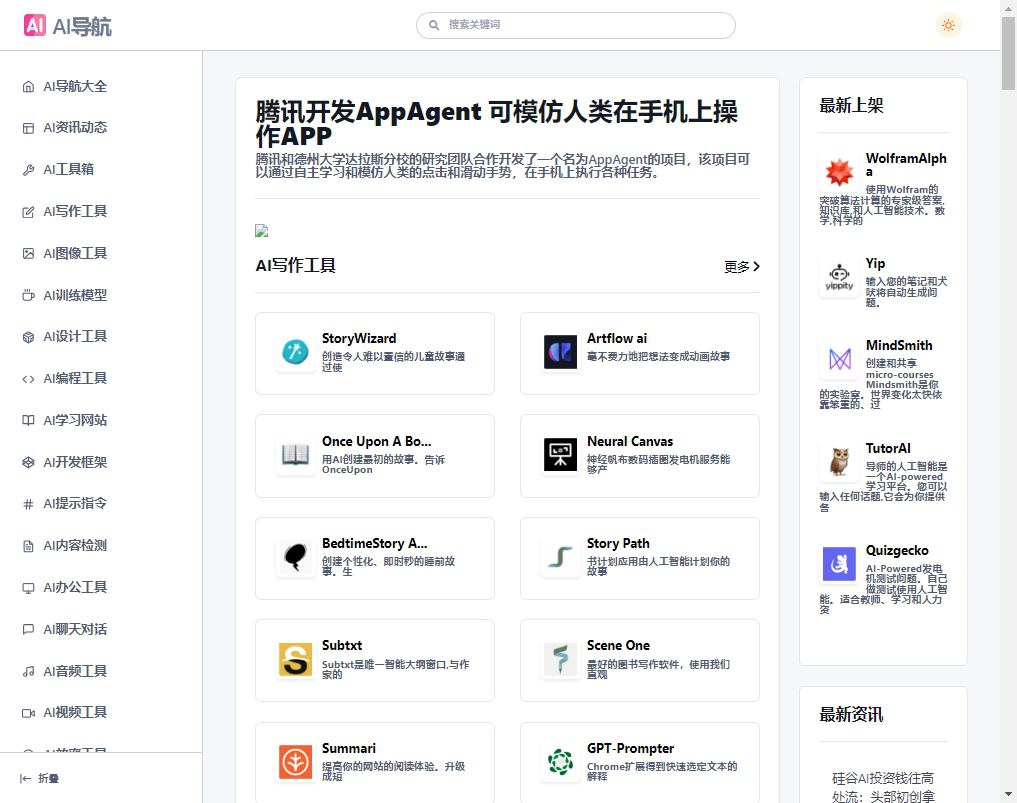Viewport: 1017px width, 803px height.
Task: Open the Quizgecko title link
Action: [x=897, y=551]
